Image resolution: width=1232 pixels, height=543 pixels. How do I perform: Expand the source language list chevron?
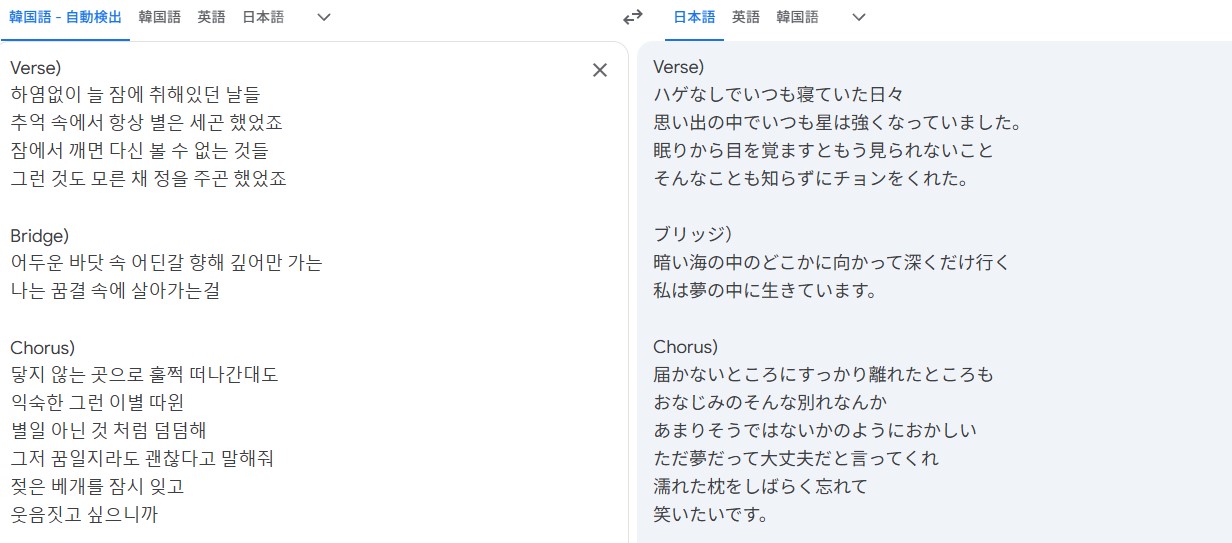coord(323,17)
